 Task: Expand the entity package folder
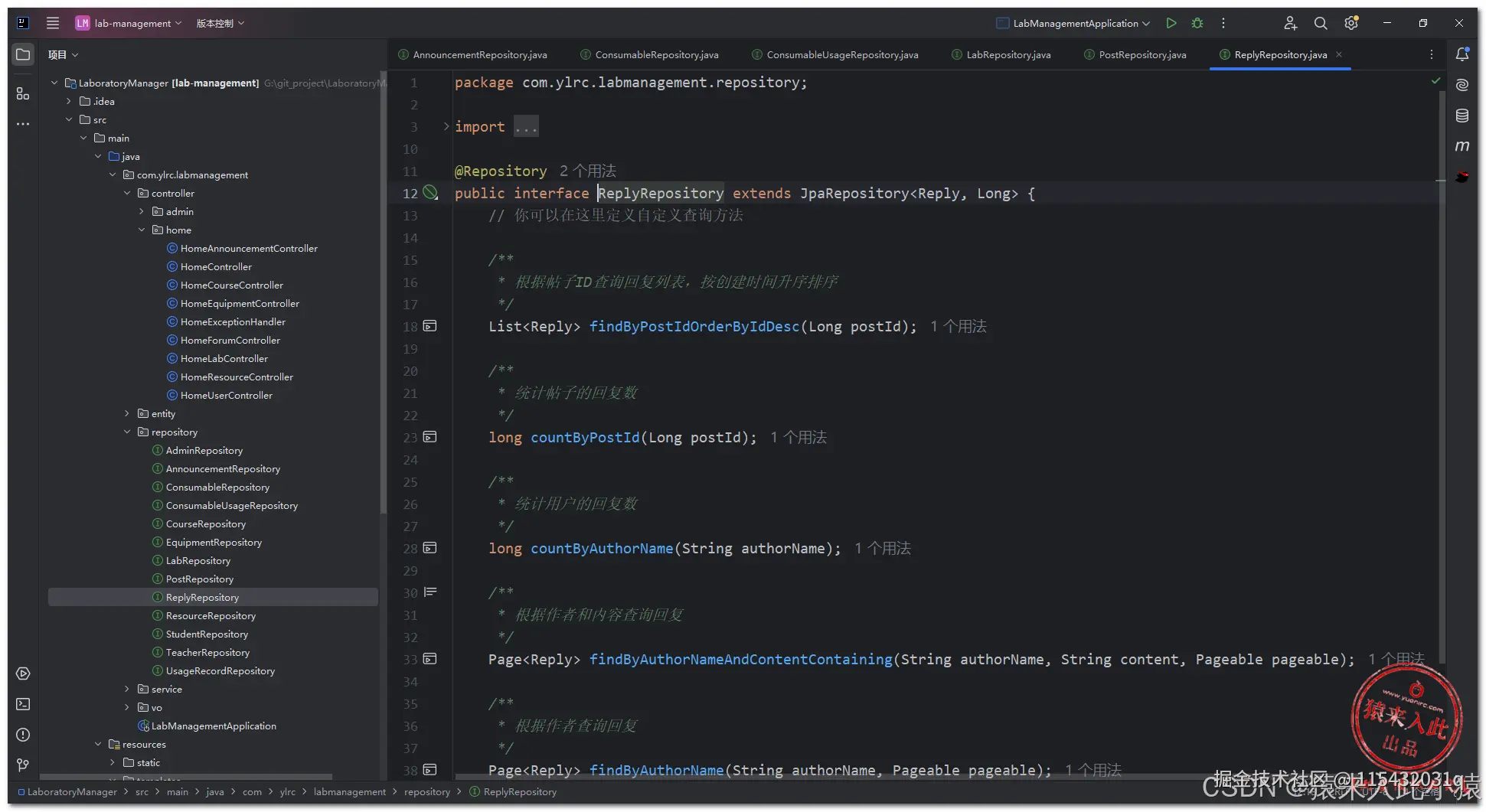[127, 413]
